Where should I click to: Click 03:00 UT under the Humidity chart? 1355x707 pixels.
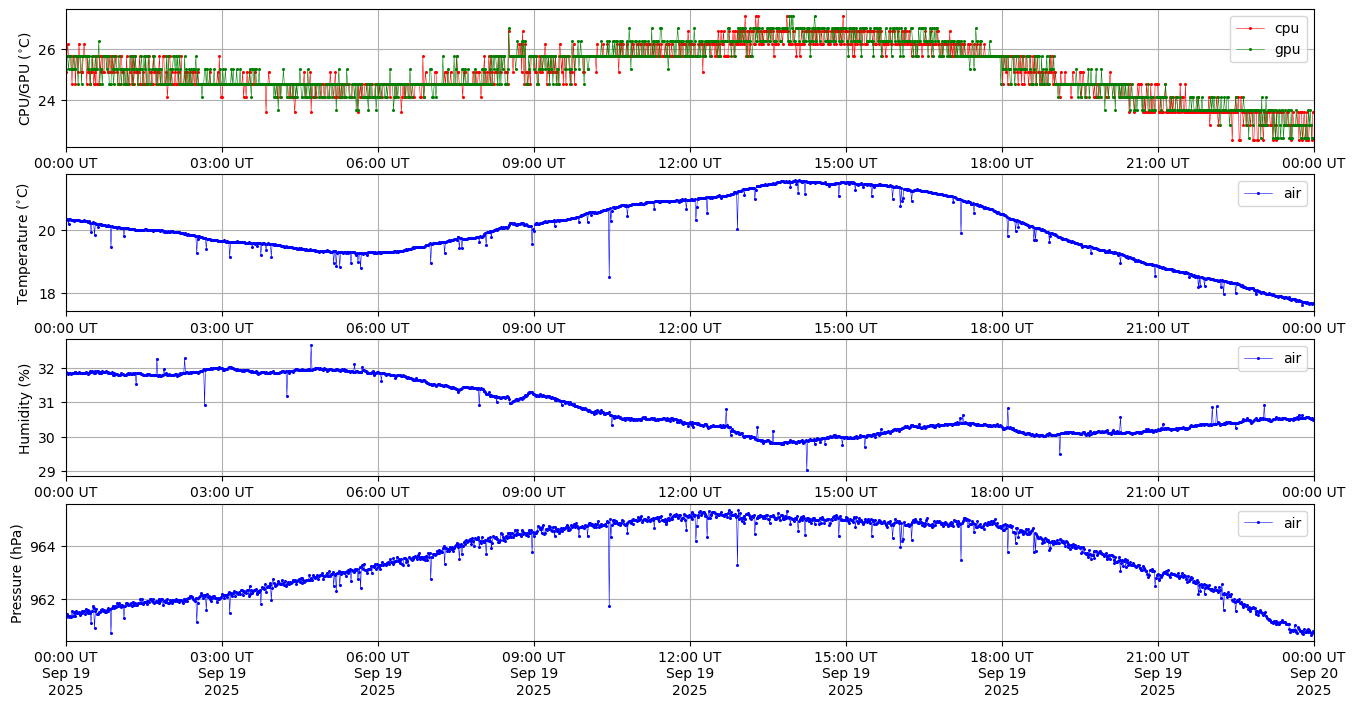click(222, 493)
